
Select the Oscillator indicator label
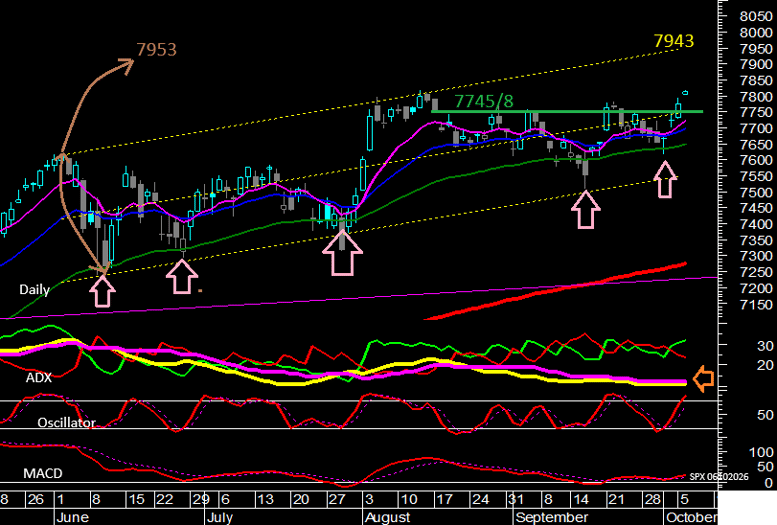pyautogui.click(x=66, y=422)
